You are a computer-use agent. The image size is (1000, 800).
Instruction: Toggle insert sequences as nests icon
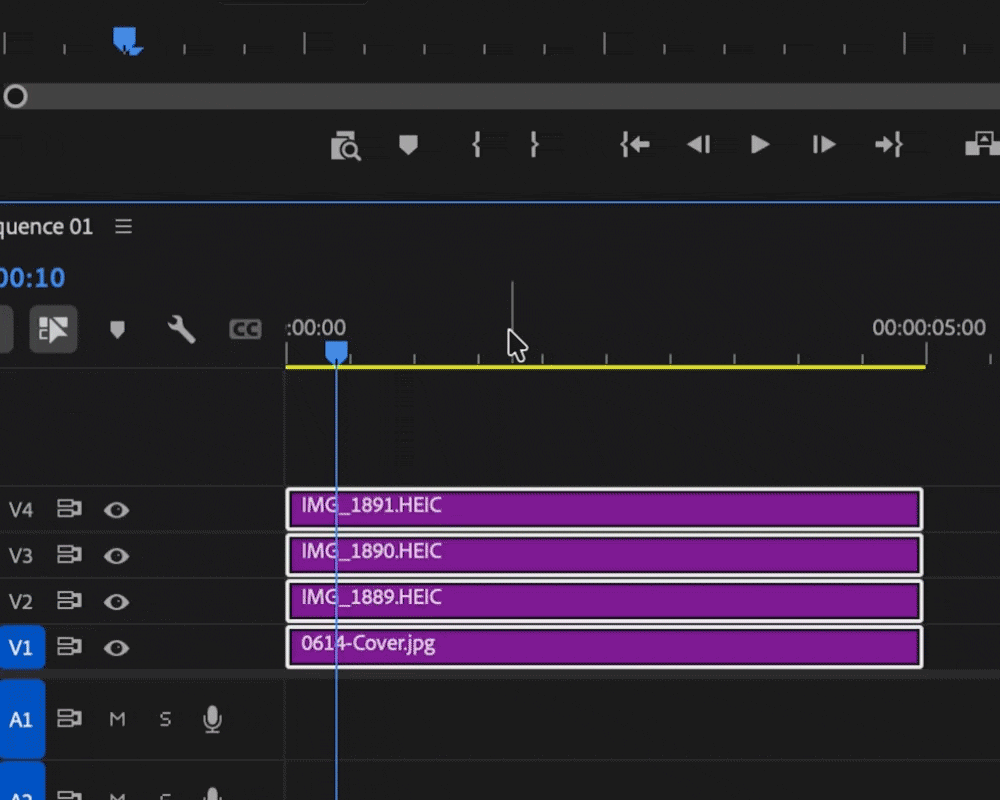click(53, 329)
